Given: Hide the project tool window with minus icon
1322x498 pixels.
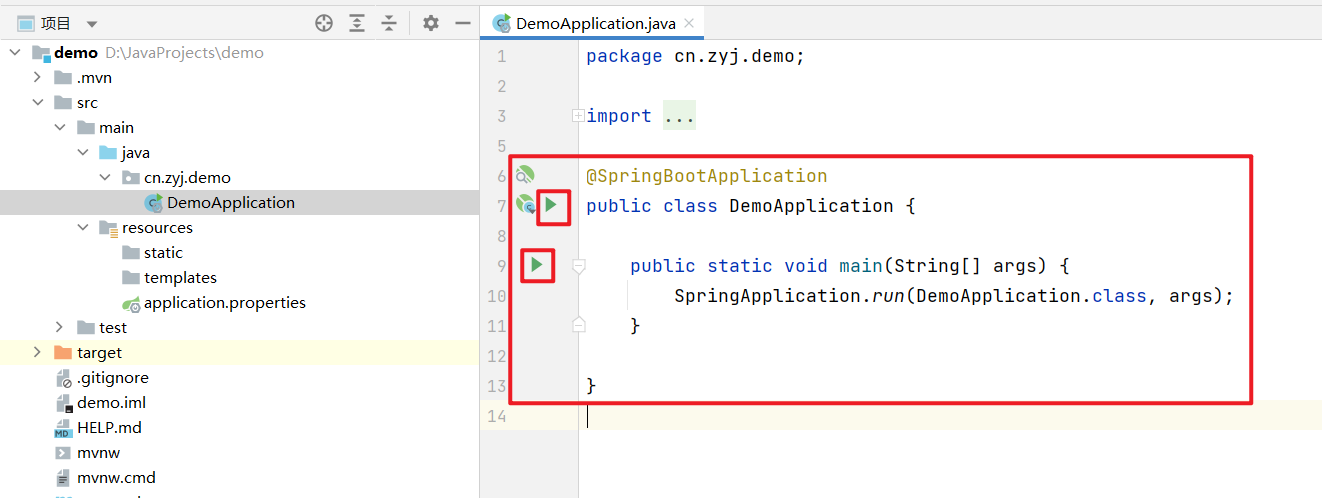Looking at the screenshot, I should click(462, 23).
